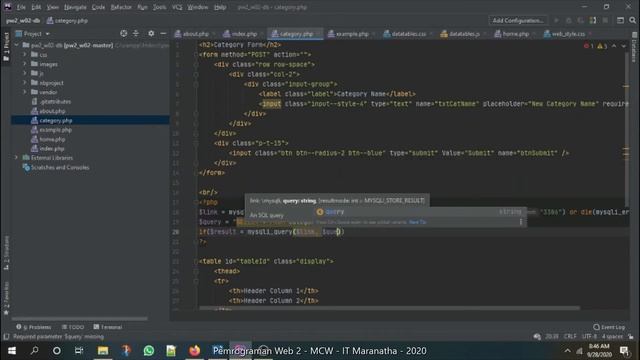Viewport: 640px width, 360px height.
Task: Open the TODO tool window
Action: [73, 327]
